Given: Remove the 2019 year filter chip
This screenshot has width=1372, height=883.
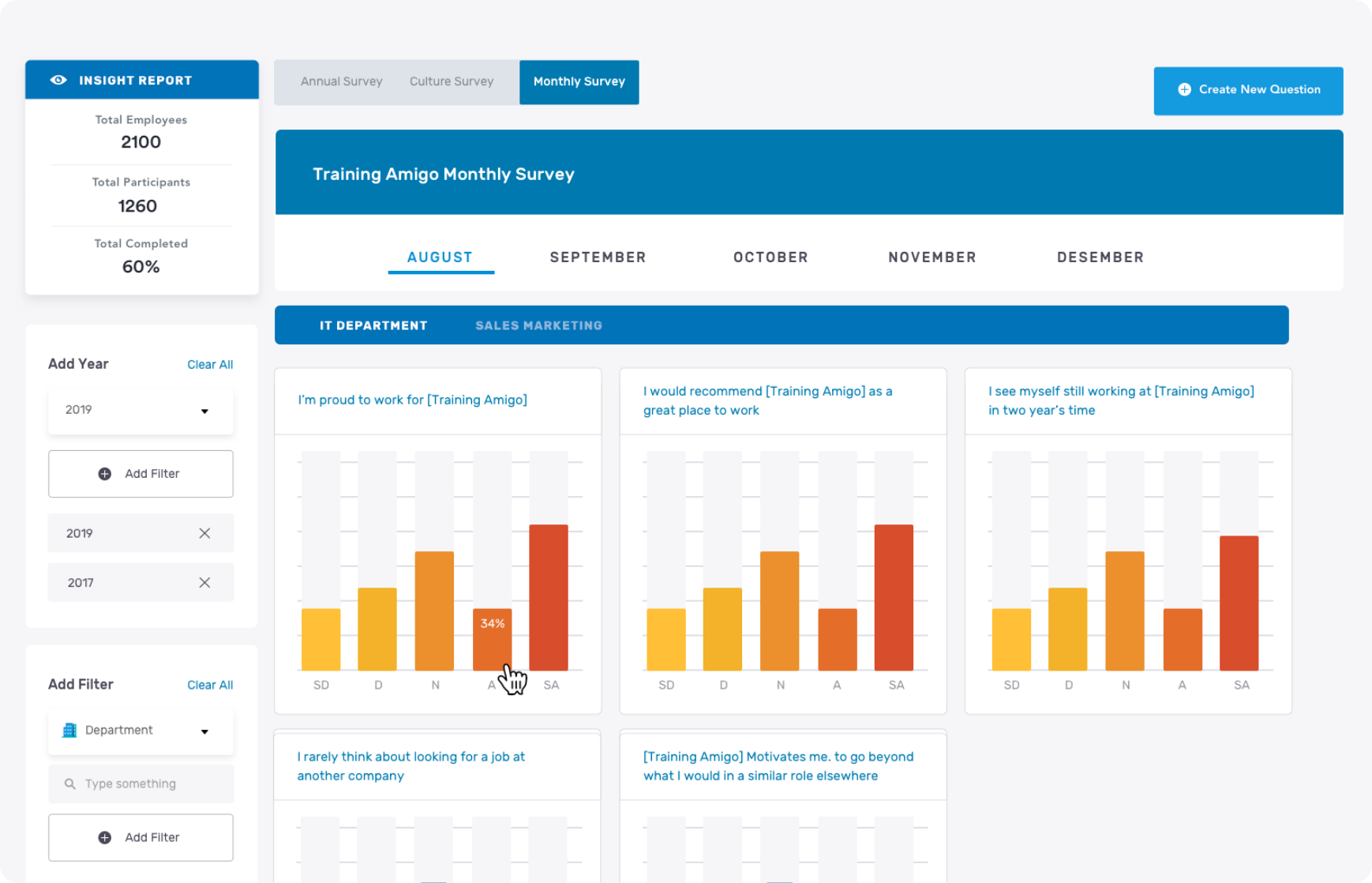Looking at the screenshot, I should pyautogui.click(x=204, y=533).
